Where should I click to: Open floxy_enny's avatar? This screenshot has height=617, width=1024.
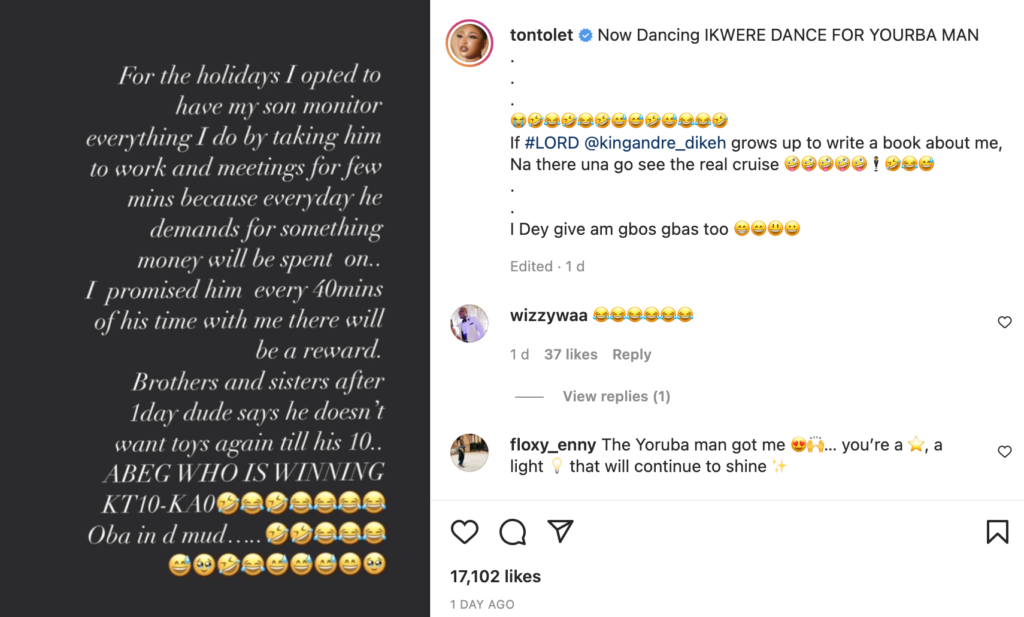click(x=470, y=453)
